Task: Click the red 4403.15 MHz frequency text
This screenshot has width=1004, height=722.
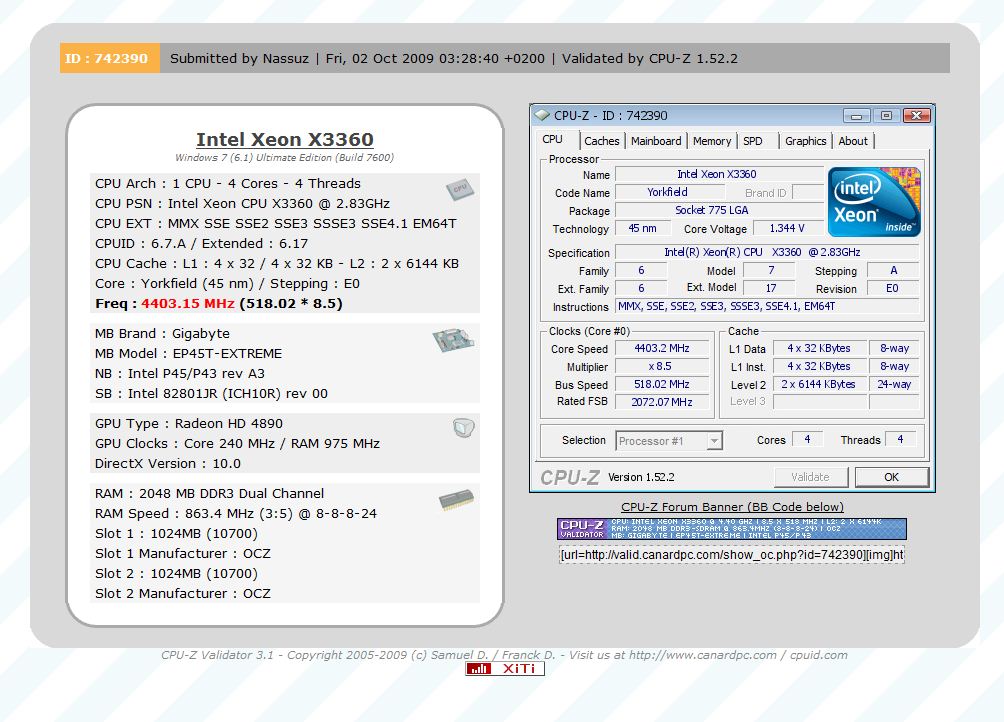Action: click(188, 303)
